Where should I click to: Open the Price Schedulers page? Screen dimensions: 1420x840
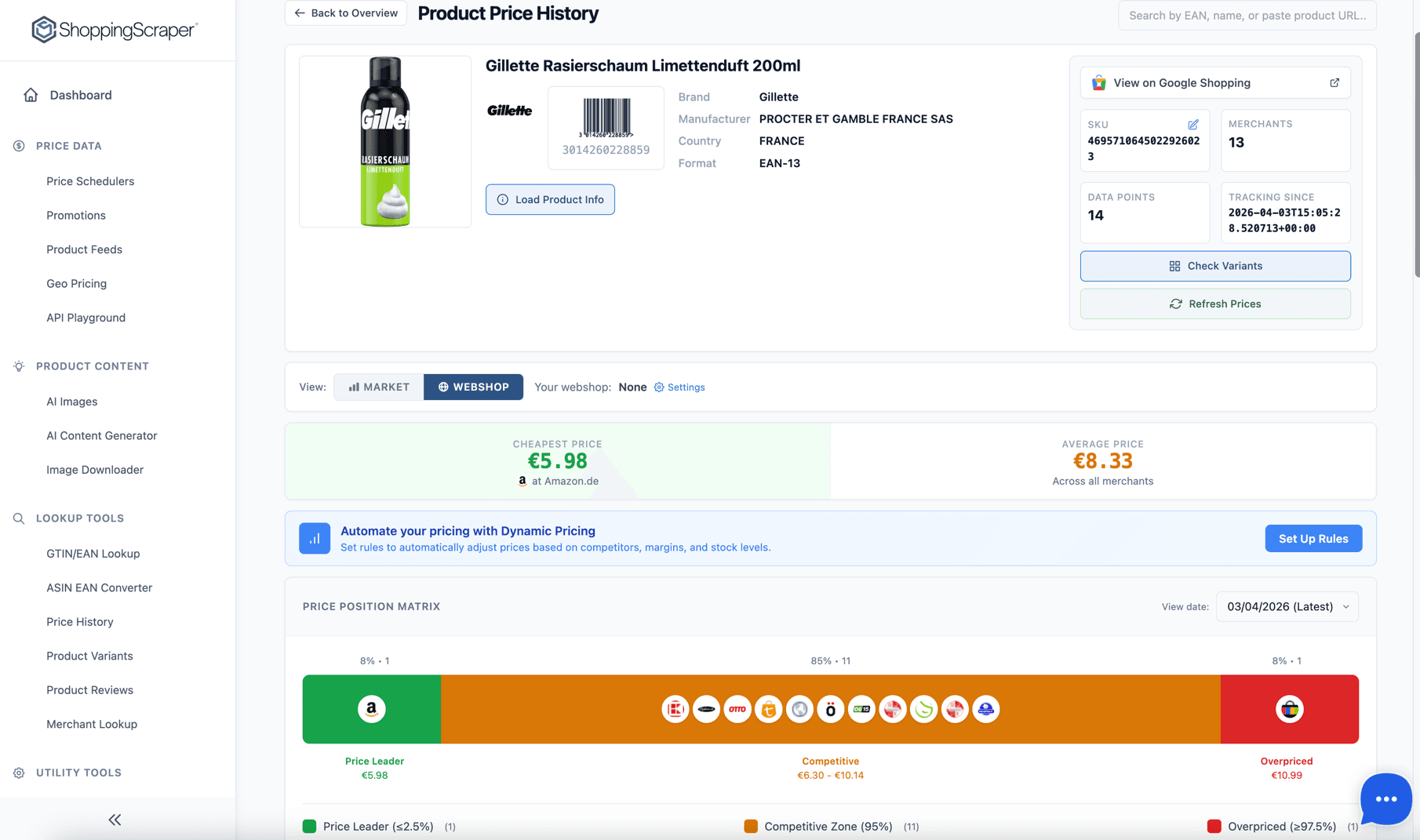coord(90,181)
